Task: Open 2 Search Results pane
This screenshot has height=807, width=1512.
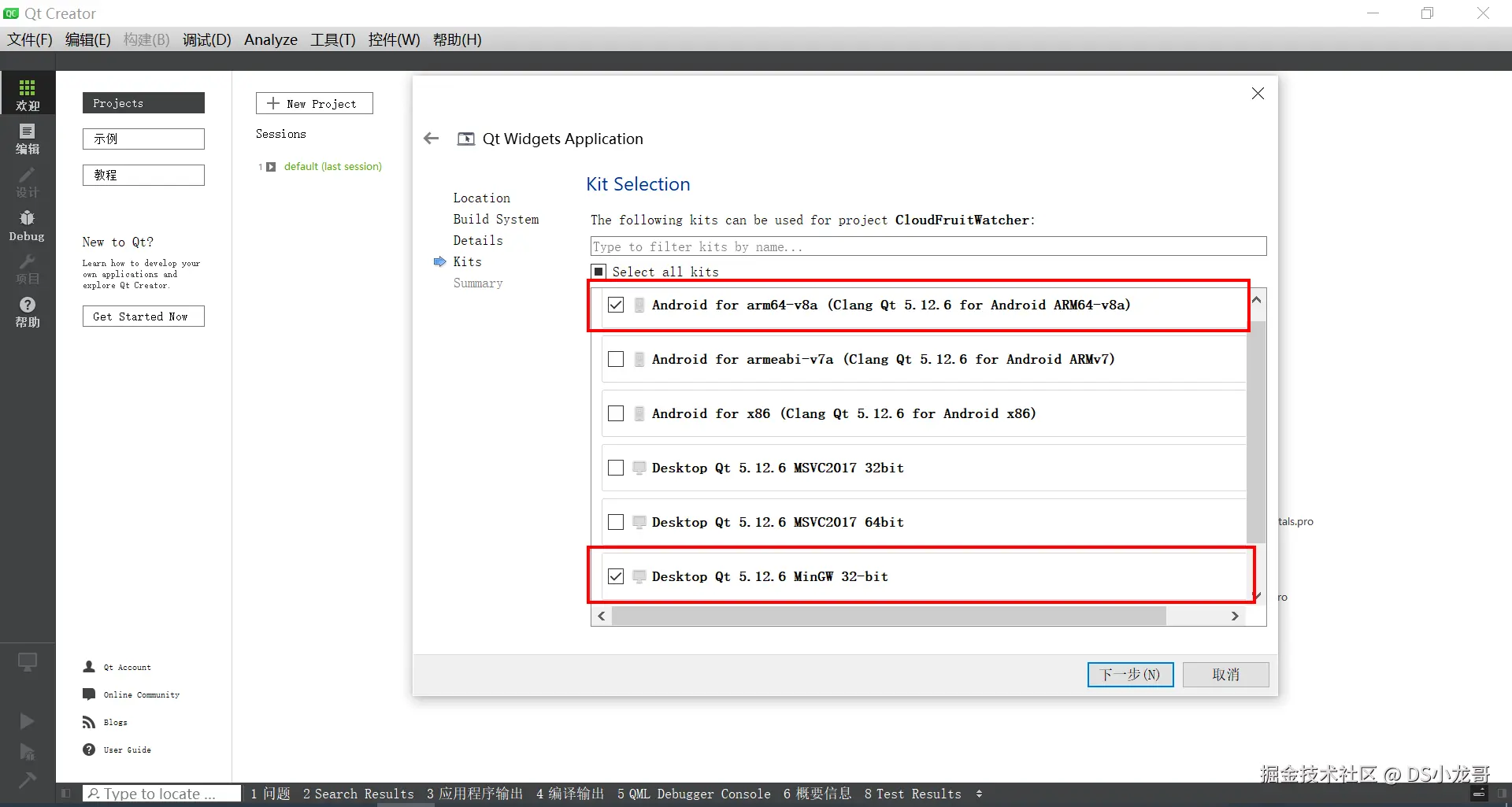Action: (358, 794)
